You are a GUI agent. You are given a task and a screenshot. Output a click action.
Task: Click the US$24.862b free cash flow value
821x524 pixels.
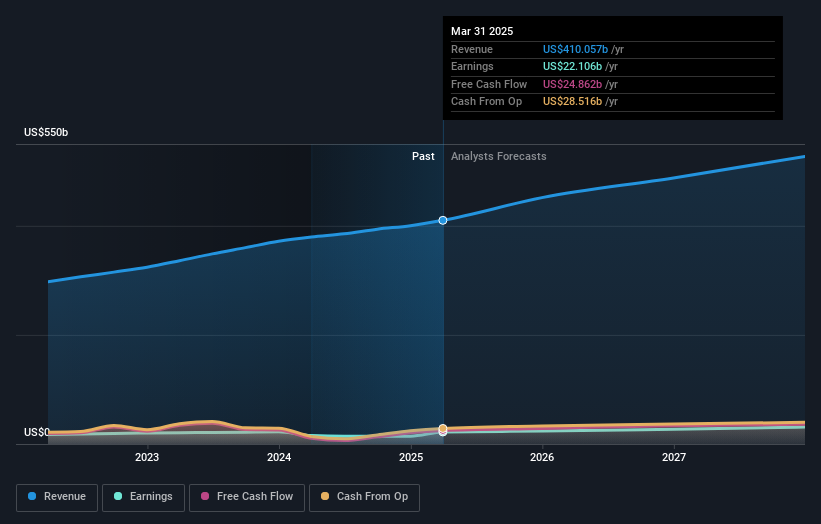[572, 84]
